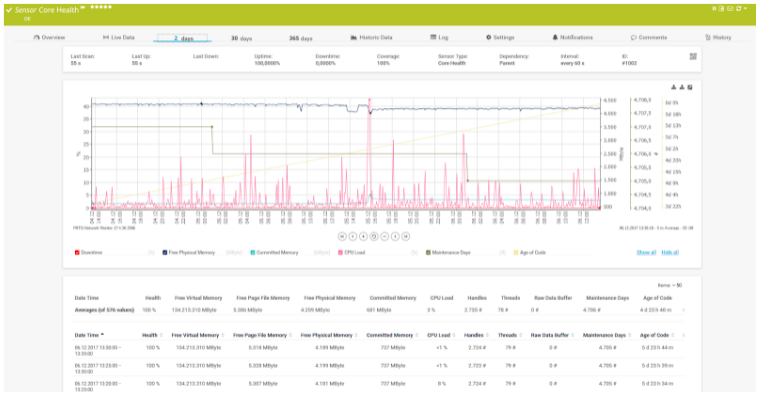Toggle the CPU Load legend checkbox
Screen dimensions: 762x397
341,253
